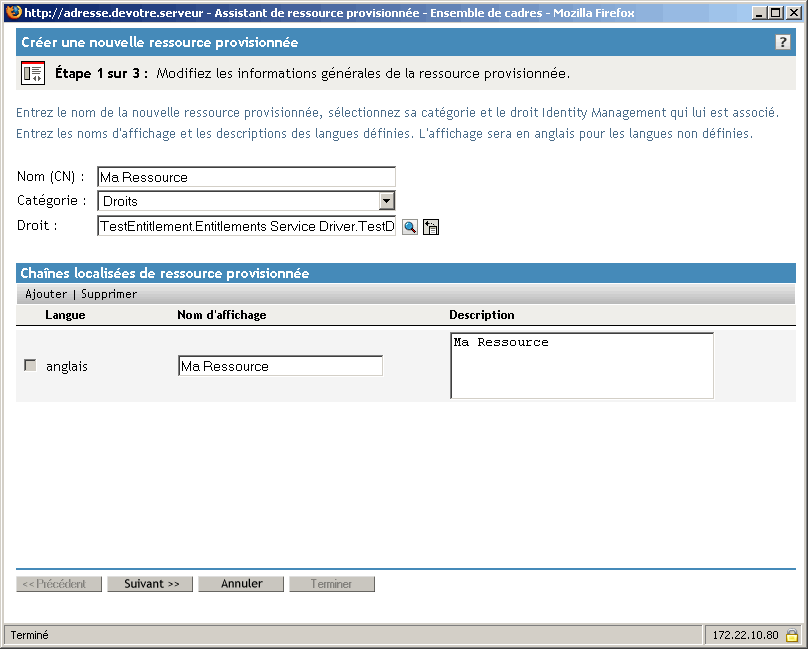Screen dimensions: 808x649
Task: Click the Terminé status bar text
Action: coord(29,635)
